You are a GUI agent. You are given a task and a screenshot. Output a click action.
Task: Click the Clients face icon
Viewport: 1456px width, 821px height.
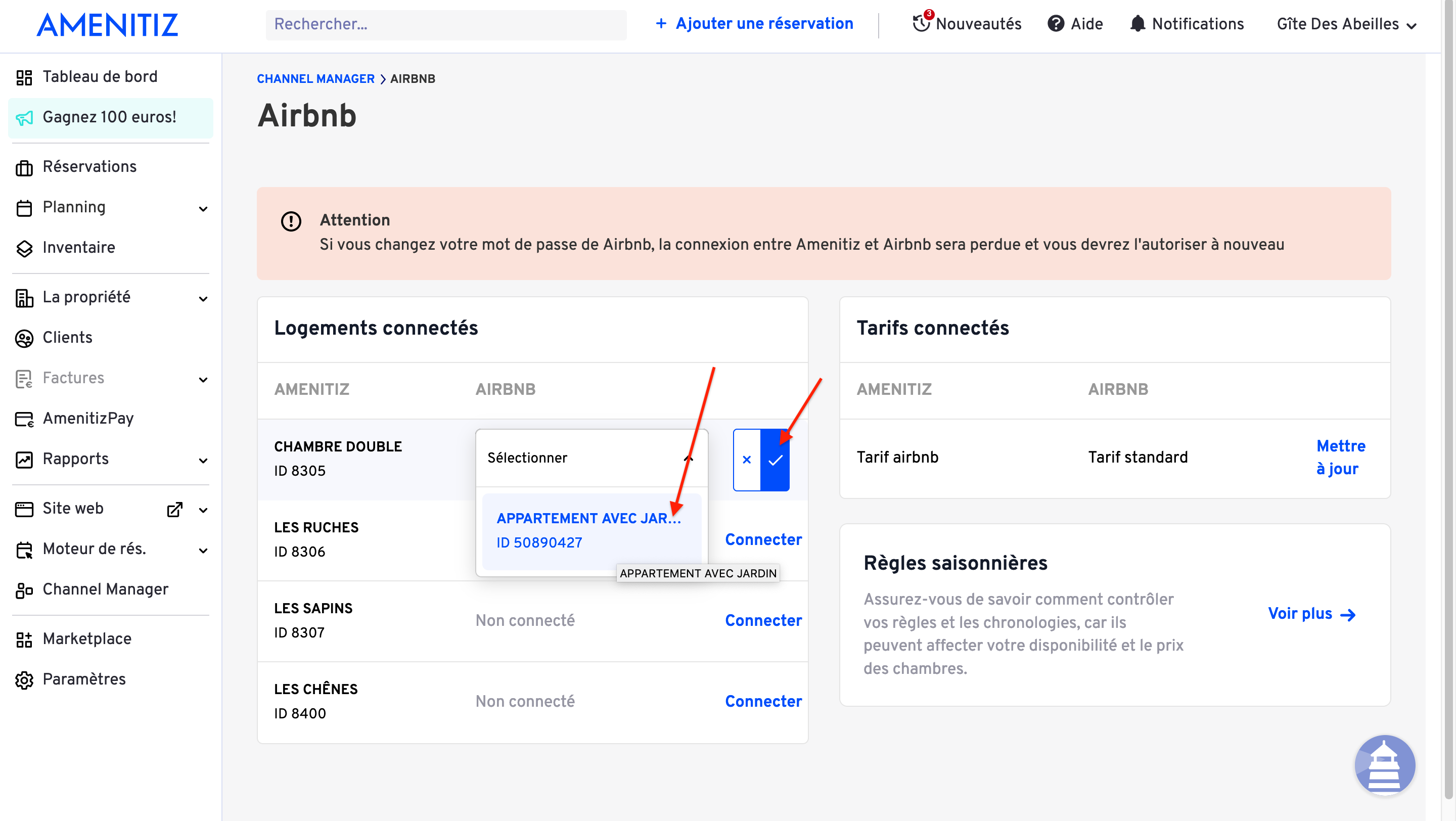pos(24,338)
